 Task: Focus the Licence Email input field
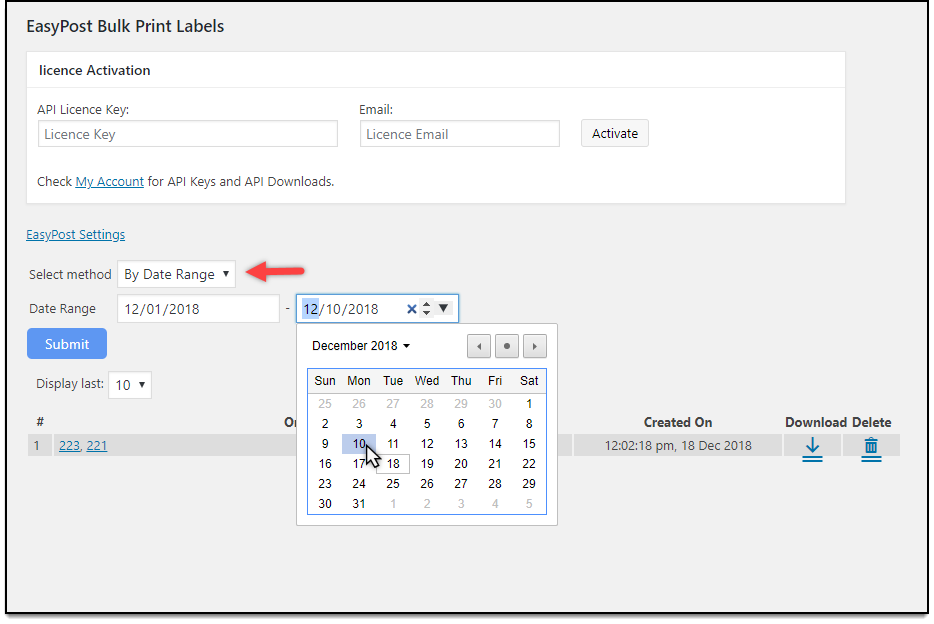(x=460, y=134)
